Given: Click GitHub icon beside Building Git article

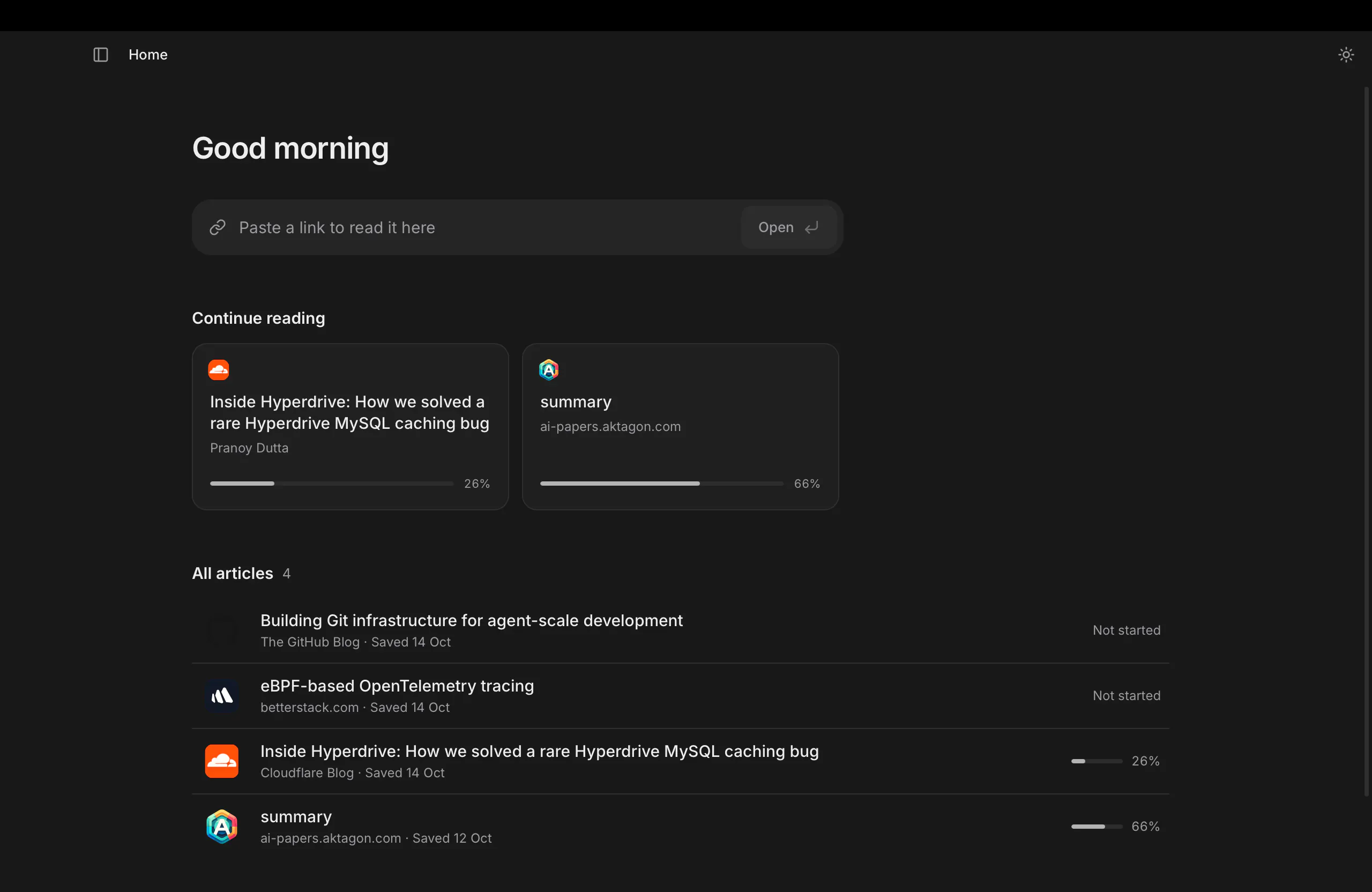Looking at the screenshot, I should pyautogui.click(x=222, y=630).
